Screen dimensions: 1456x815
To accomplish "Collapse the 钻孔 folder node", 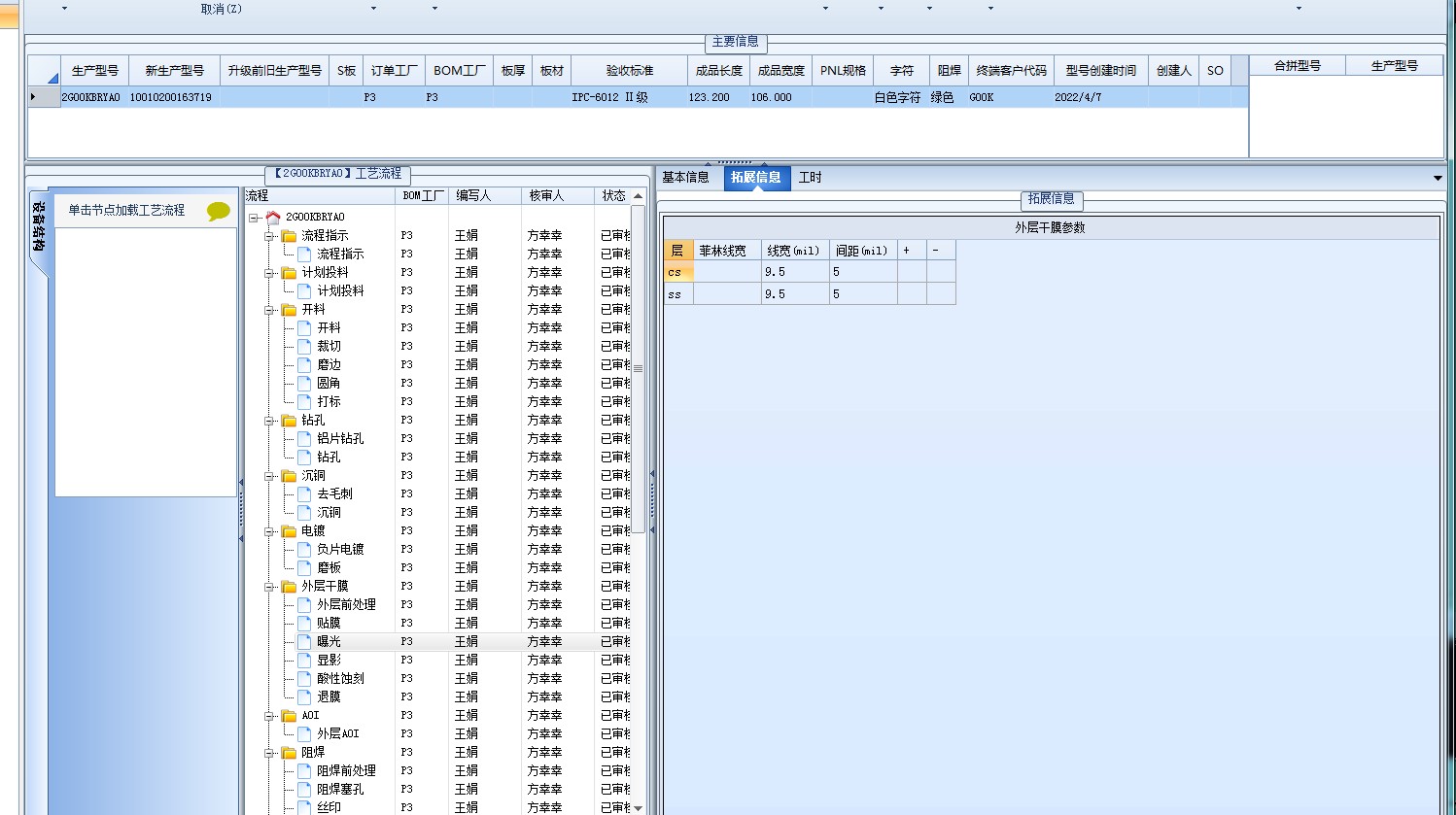I will pyautogui.click(x=269, y=421).
